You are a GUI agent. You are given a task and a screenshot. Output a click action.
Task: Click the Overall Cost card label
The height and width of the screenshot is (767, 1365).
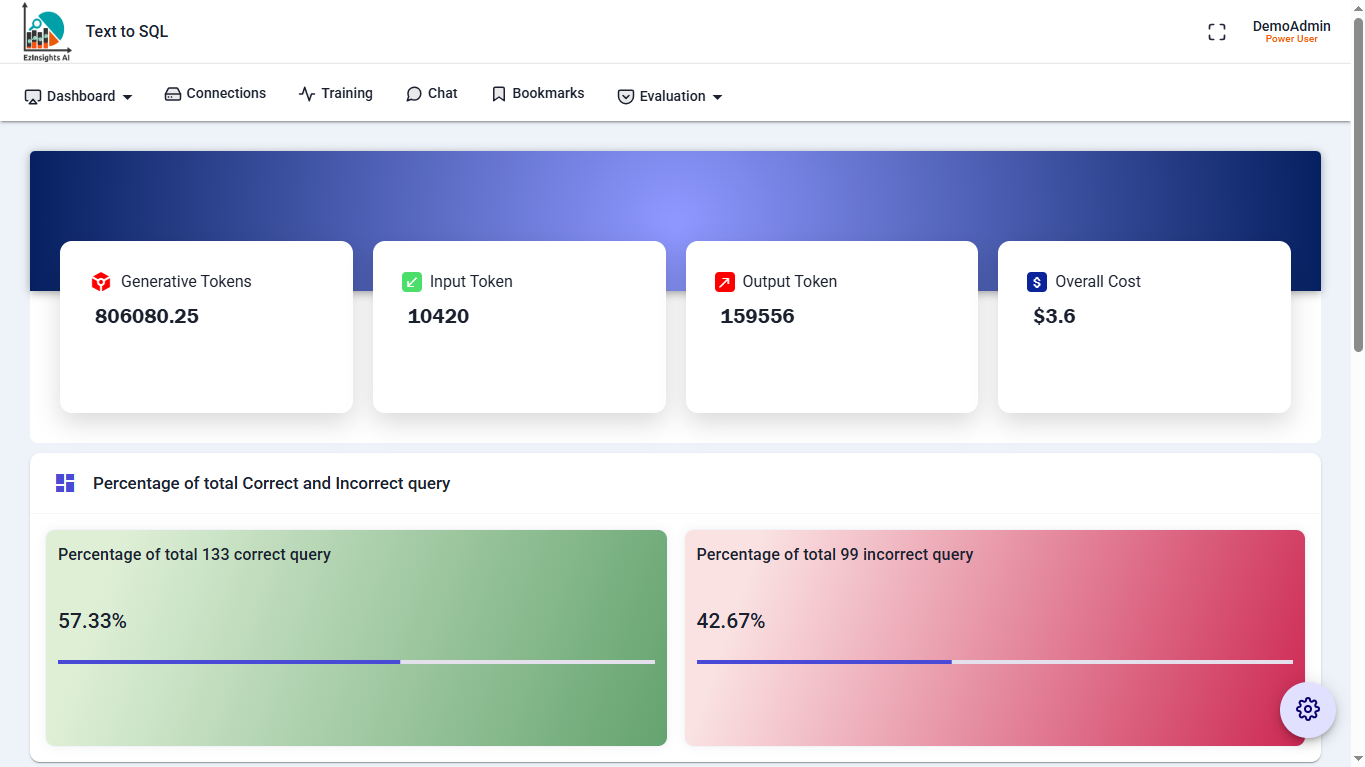coord(1098,282)
